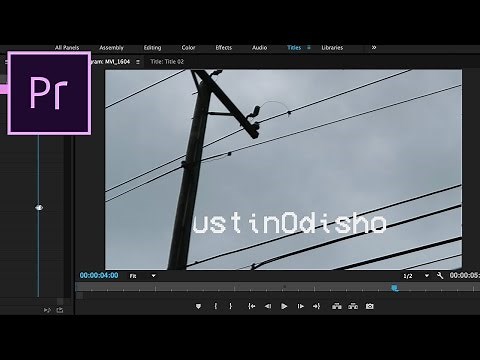Image resolution: width=480 pixels, height=360 pixels.
Task: Click the video preview in the program monitor
Action: [x=284, y=169]
